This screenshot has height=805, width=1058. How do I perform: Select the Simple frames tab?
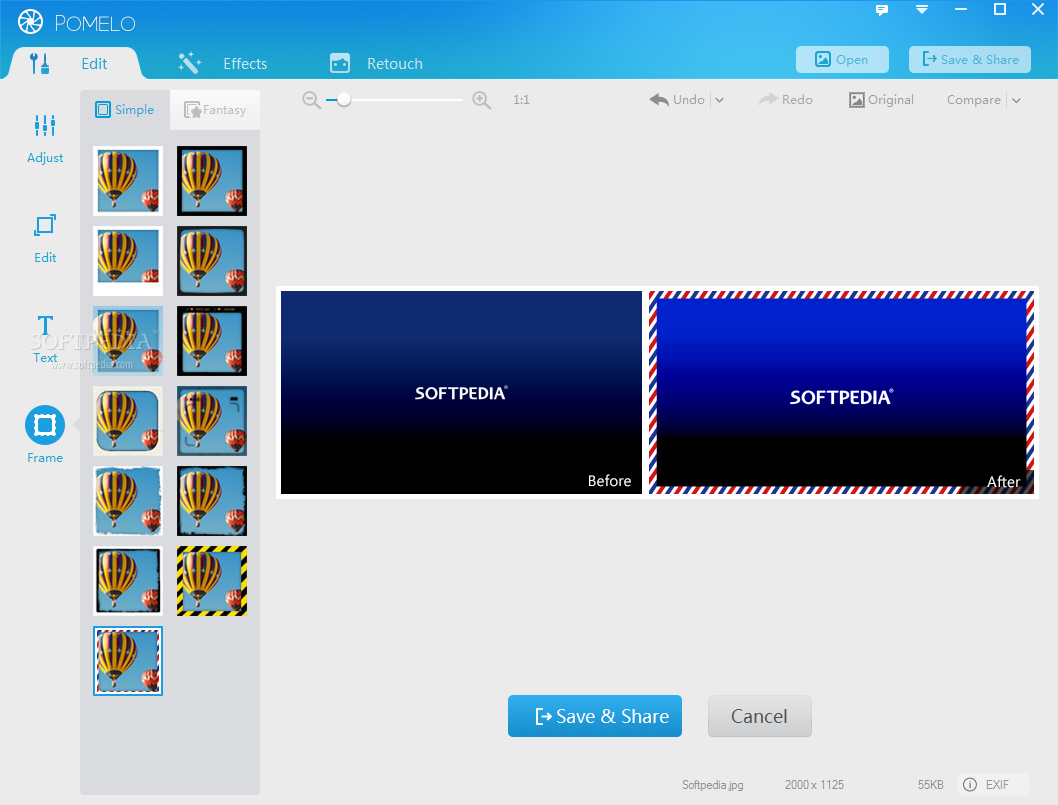125,109
